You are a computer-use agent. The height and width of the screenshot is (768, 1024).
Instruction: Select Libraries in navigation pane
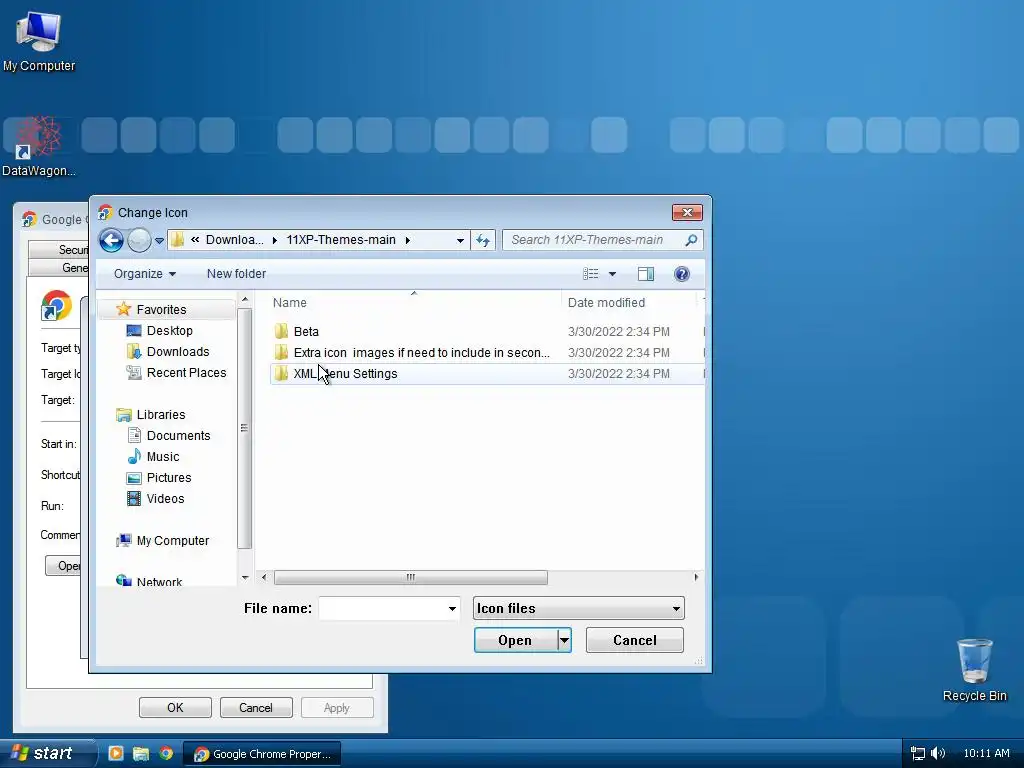coord(161,415)
